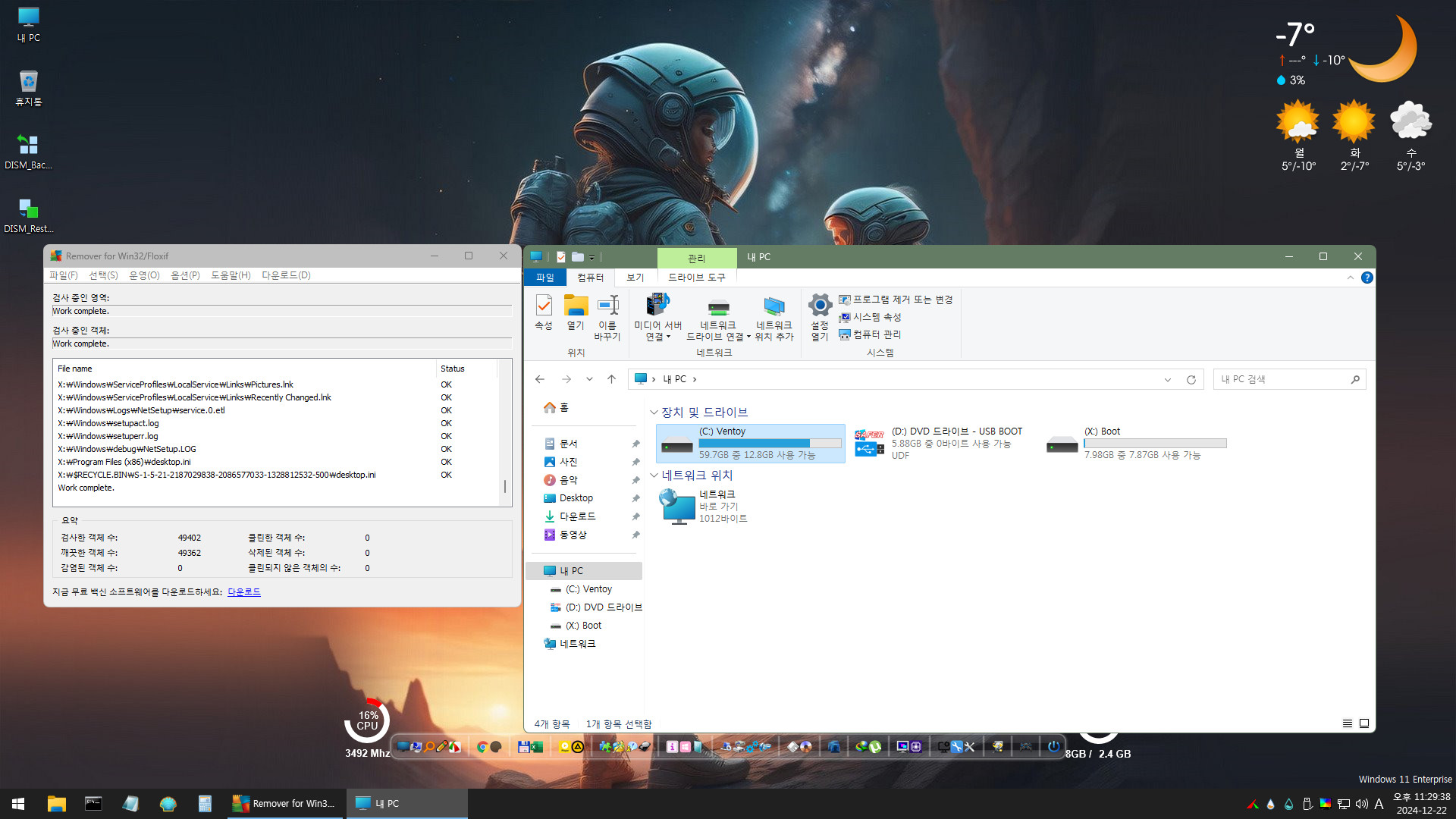Screen dimensions: 1456x819
Task: Switch to details view in Explorer status bar
Action: (x=1348, y=723)
